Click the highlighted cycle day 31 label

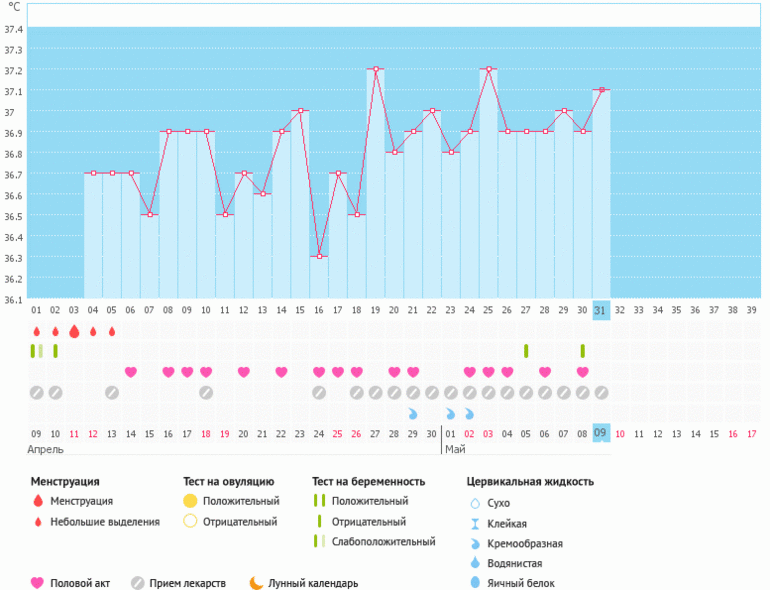[x=601, y=310]
